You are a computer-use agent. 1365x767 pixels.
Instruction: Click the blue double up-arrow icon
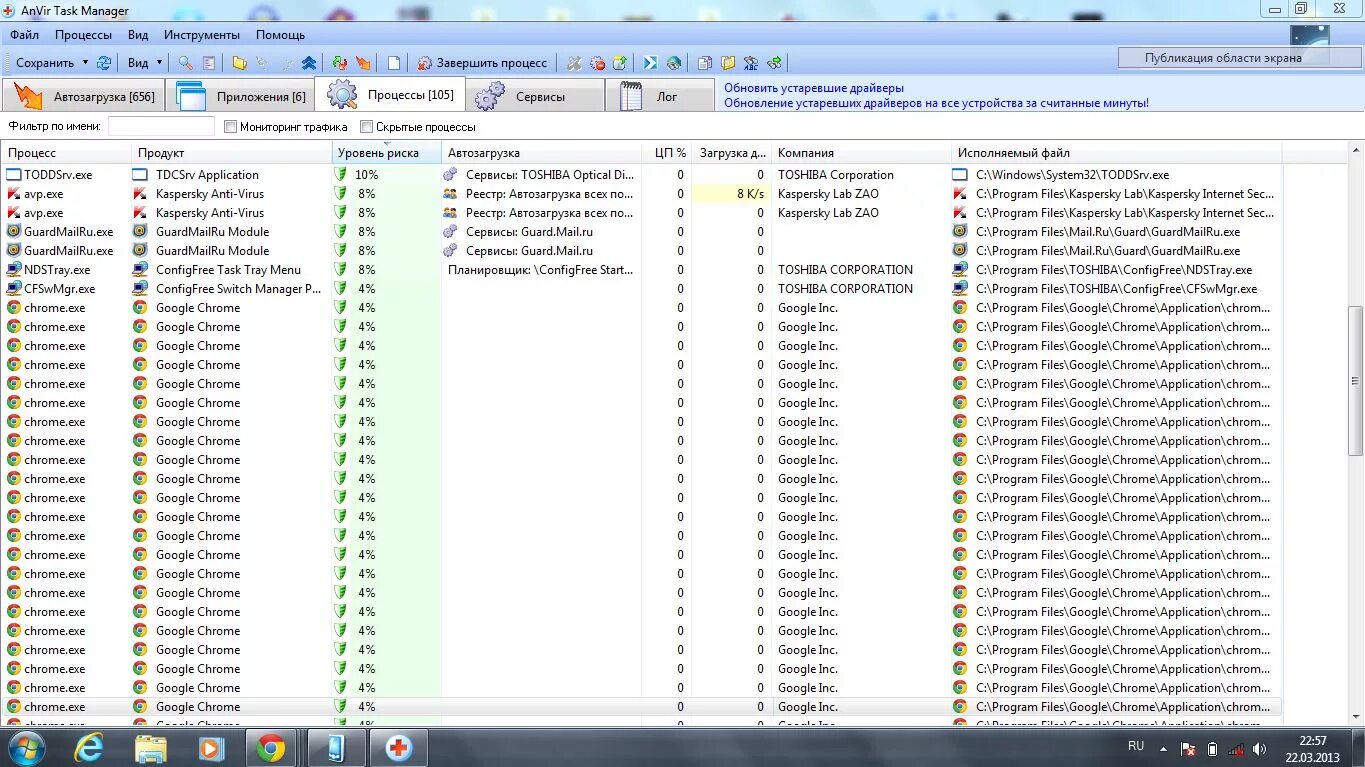coord(310,62)
